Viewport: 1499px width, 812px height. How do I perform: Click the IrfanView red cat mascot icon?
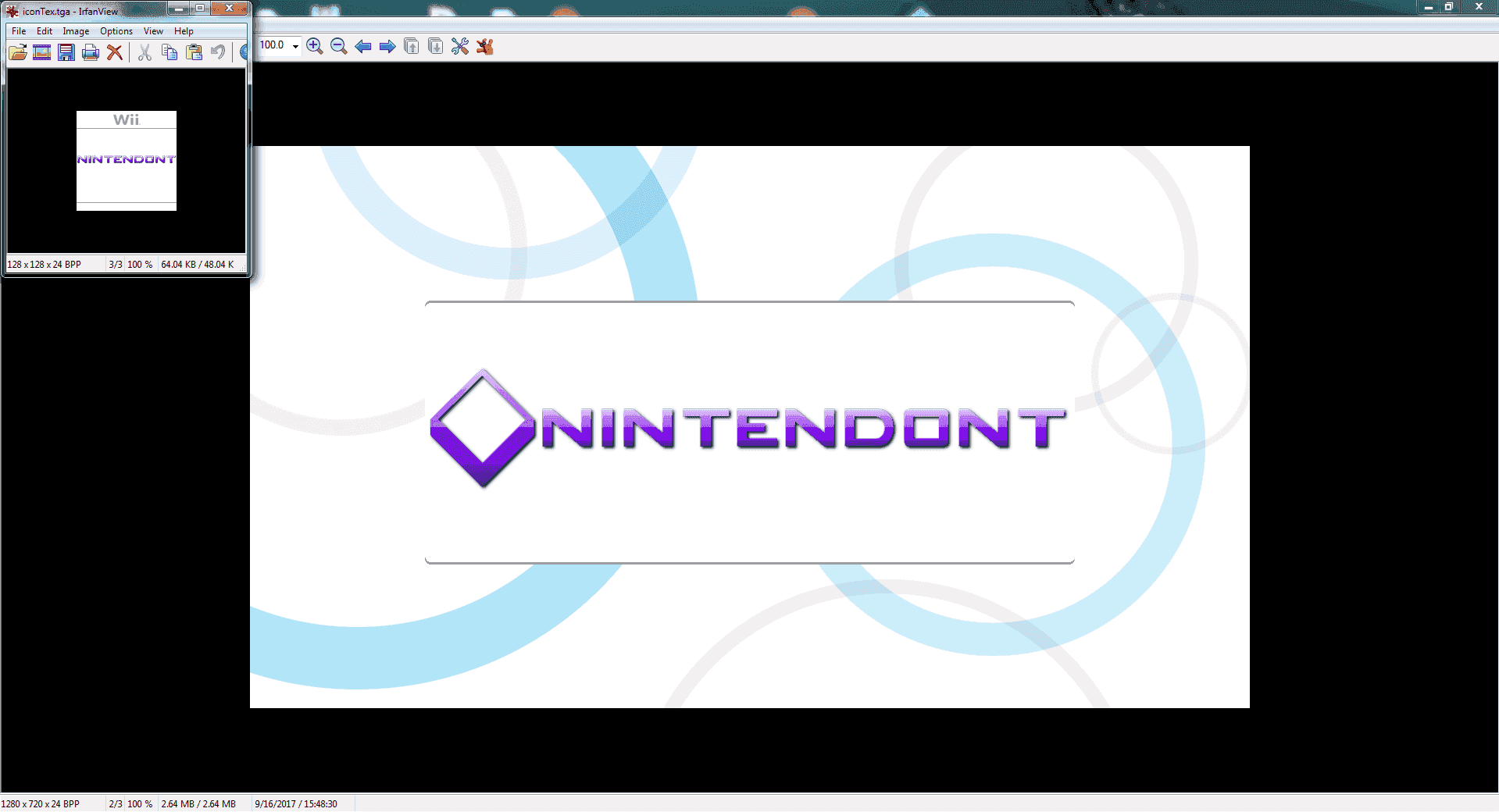485,46
